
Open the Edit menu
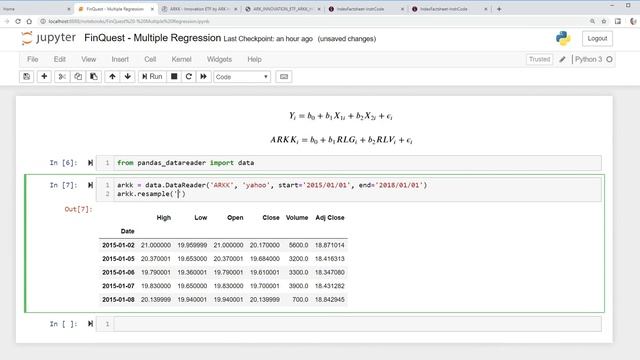(x=60, y=60)
